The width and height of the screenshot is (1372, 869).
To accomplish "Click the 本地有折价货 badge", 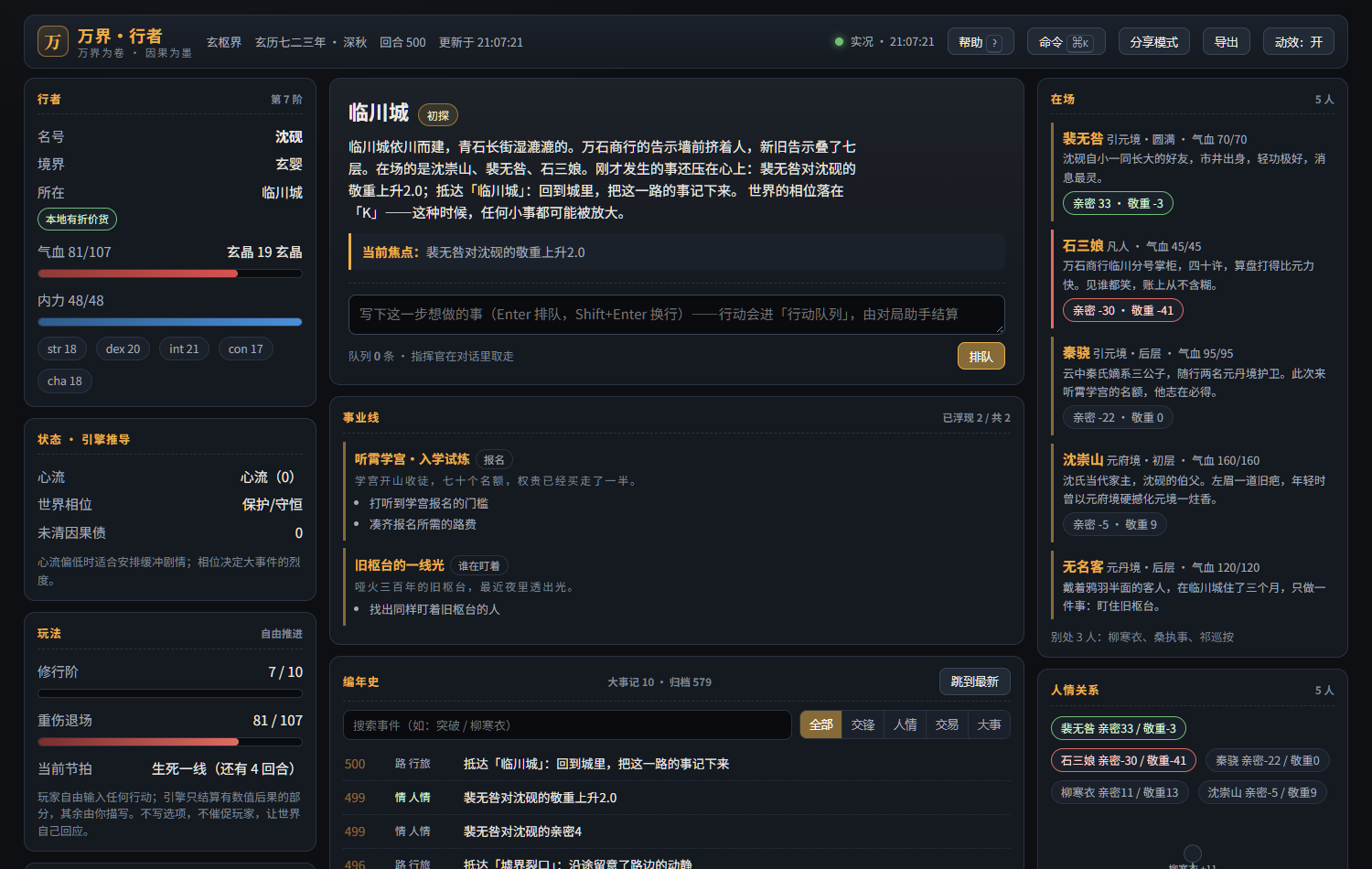I will click(78, 220).
